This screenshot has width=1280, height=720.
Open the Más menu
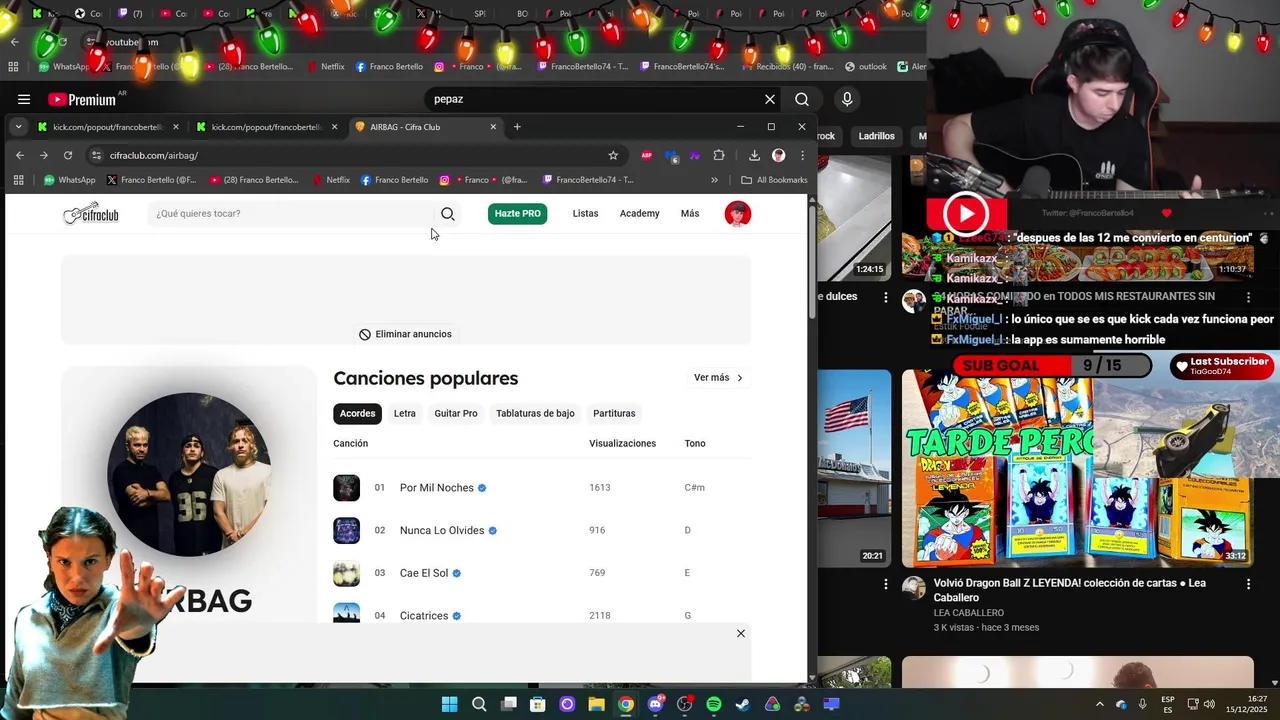pyautogui.click(x=690, y=213)
